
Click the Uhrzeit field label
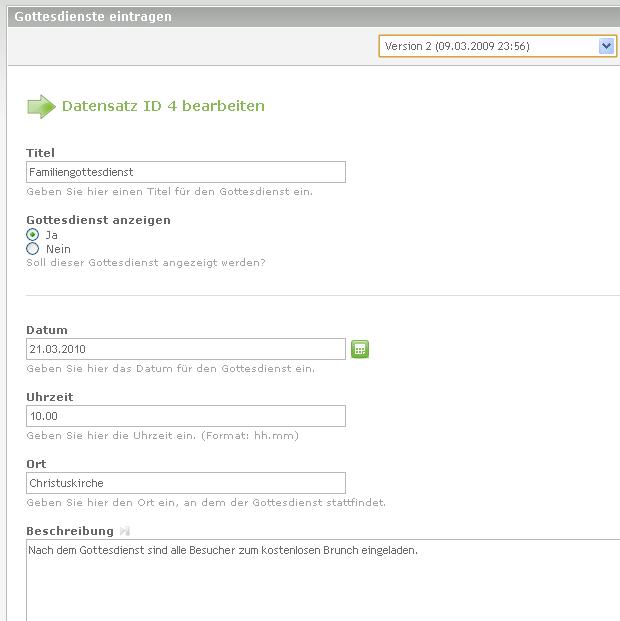click(50, 397)
